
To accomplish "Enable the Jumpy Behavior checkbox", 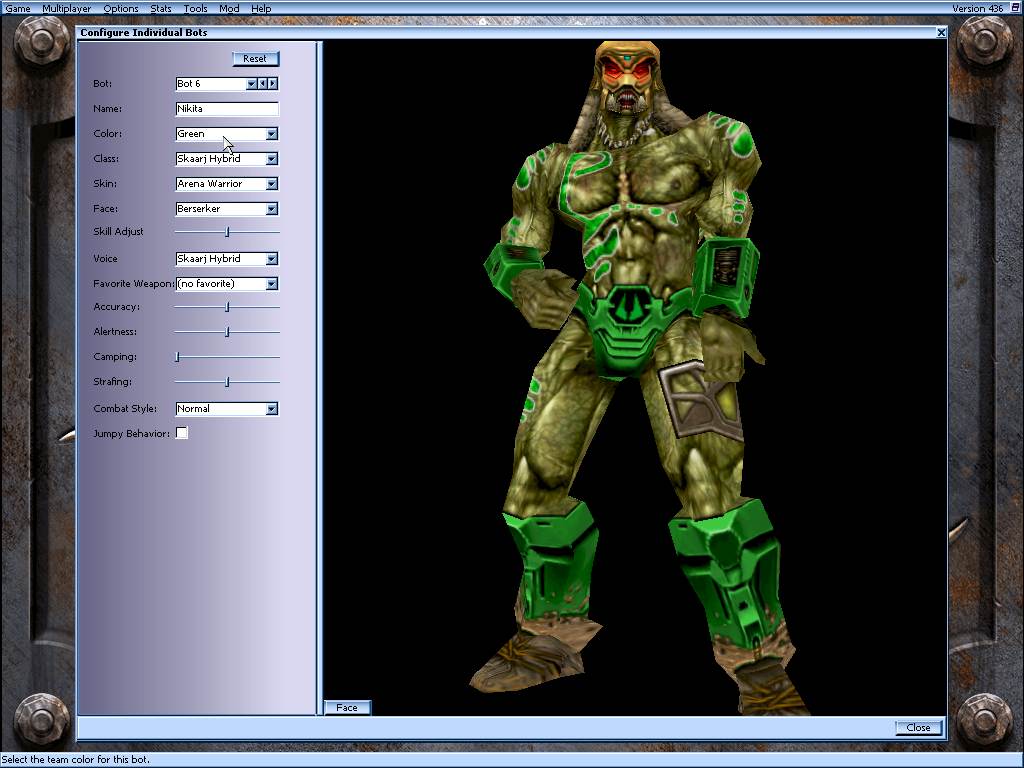I will [x=182, y=433].
